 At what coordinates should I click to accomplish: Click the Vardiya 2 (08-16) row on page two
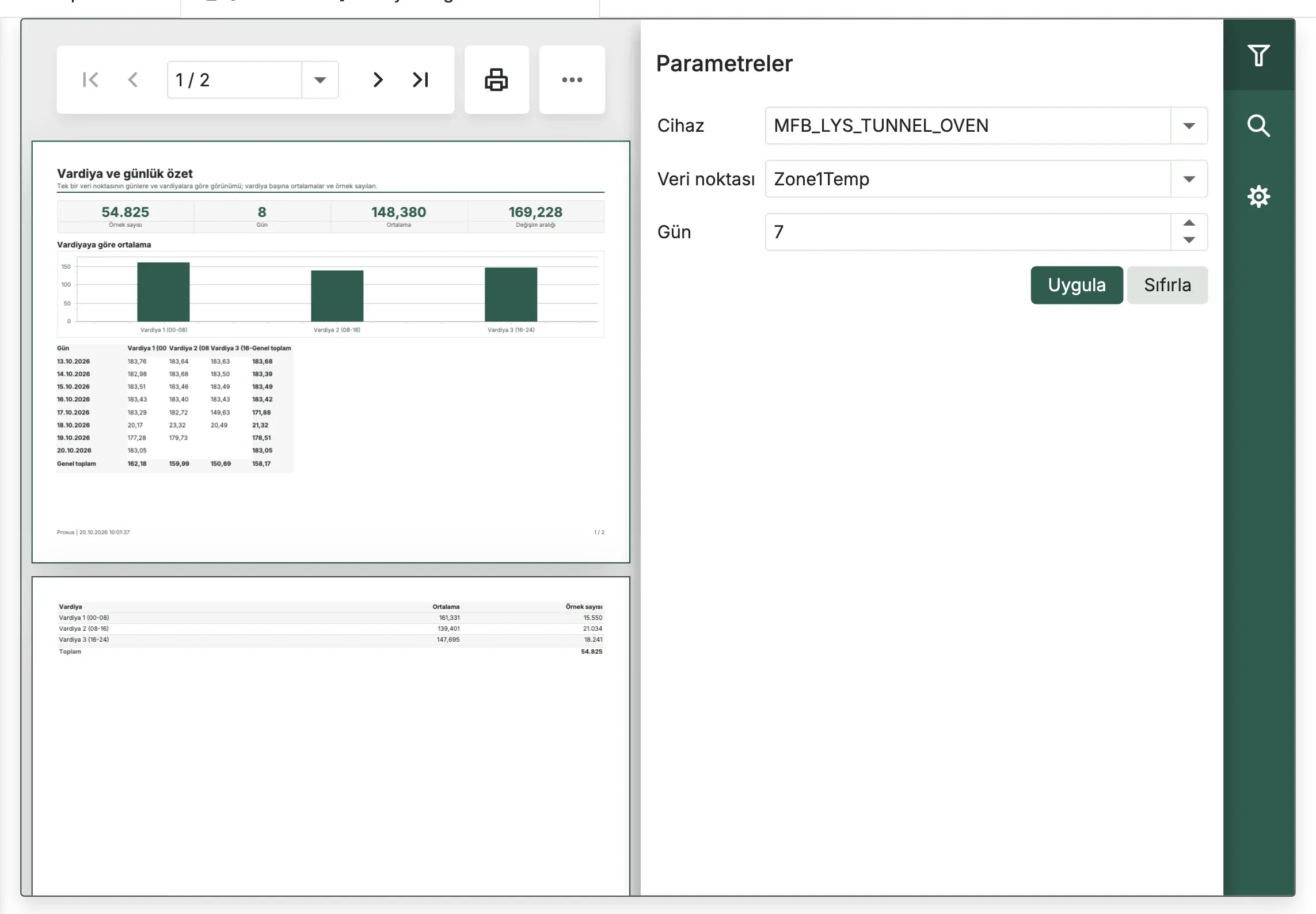point(330,629)
